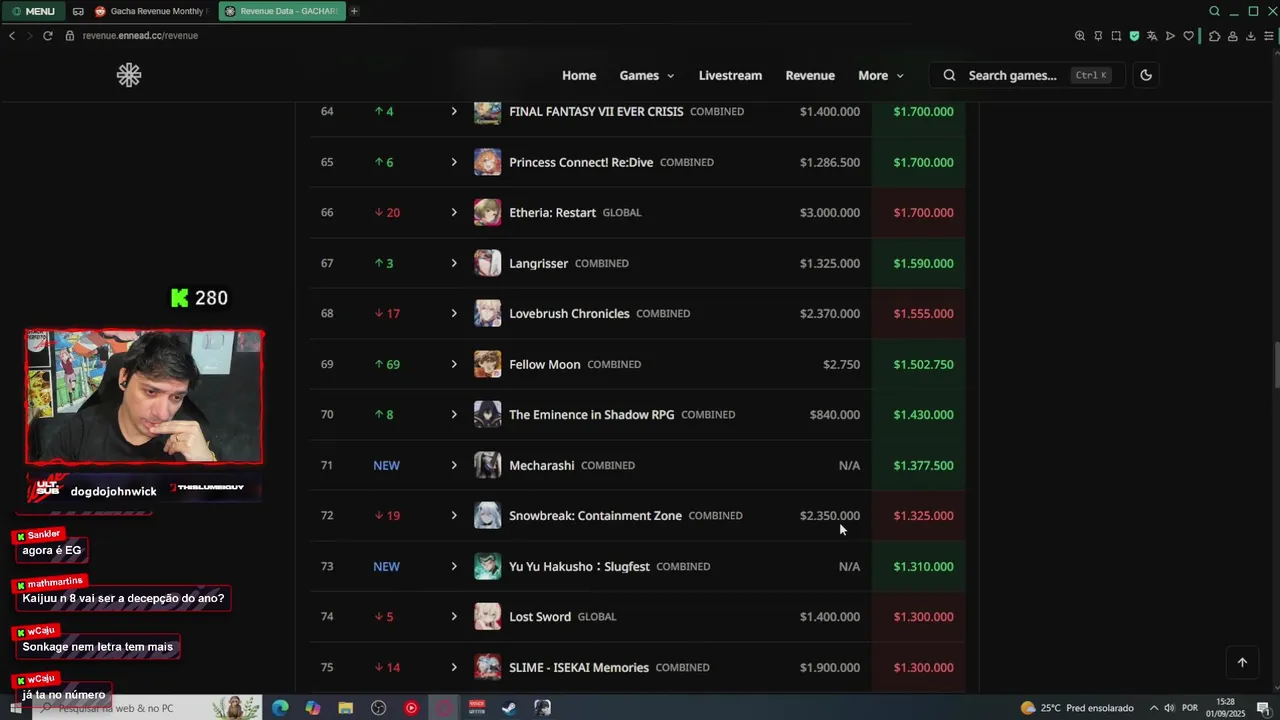Click the zoom magnifier icon in address bar
Viewport: 1280px width, 720px height.
pos(1080,36)
